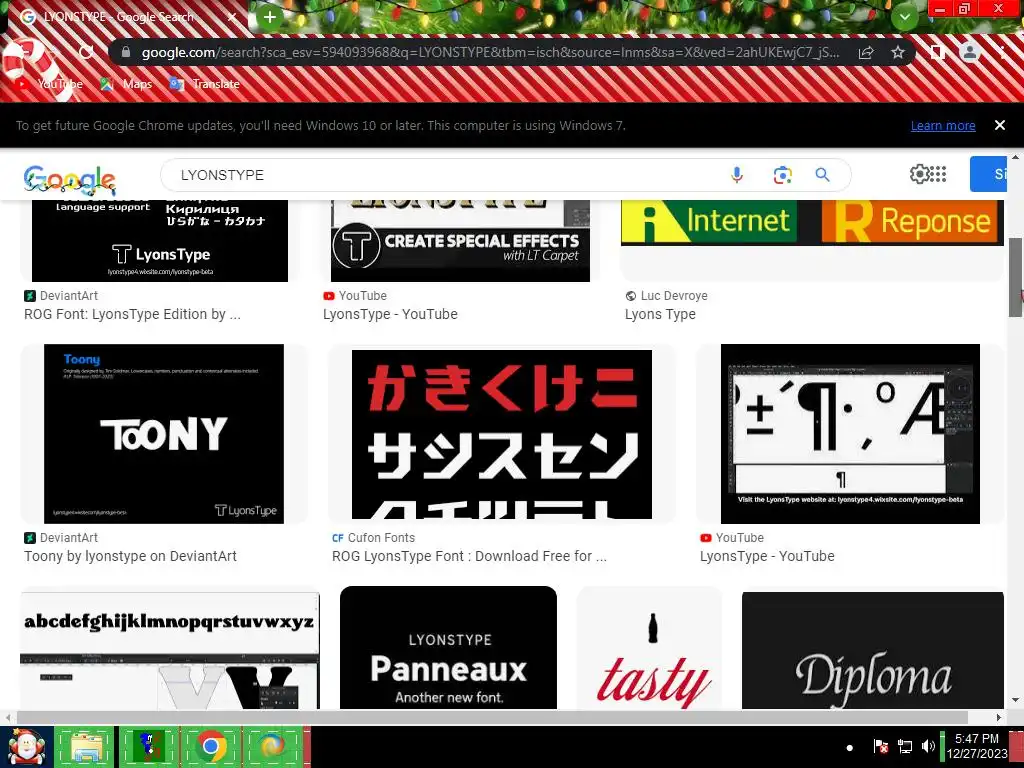
Task: Open Create Special Effects LT Carpet thumbnail
Action: 460,241
